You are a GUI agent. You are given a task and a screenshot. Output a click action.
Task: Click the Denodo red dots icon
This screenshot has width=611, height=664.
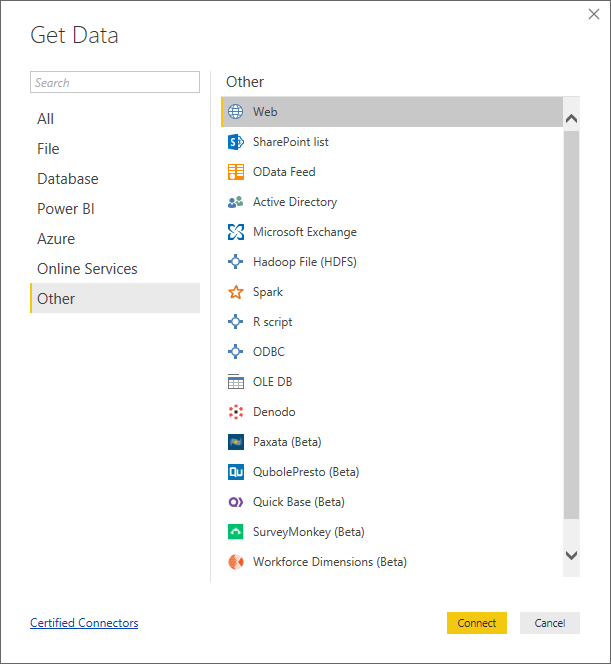tap(236, 412)
